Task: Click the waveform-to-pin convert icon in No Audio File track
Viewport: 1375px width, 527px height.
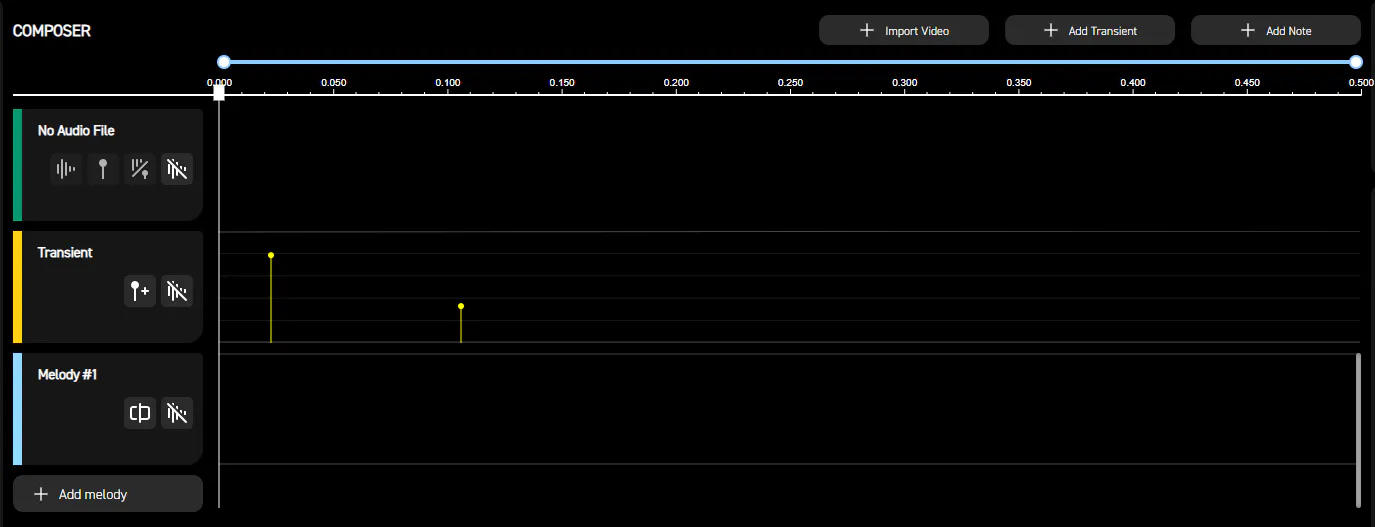Action: (x=140, y=169)
